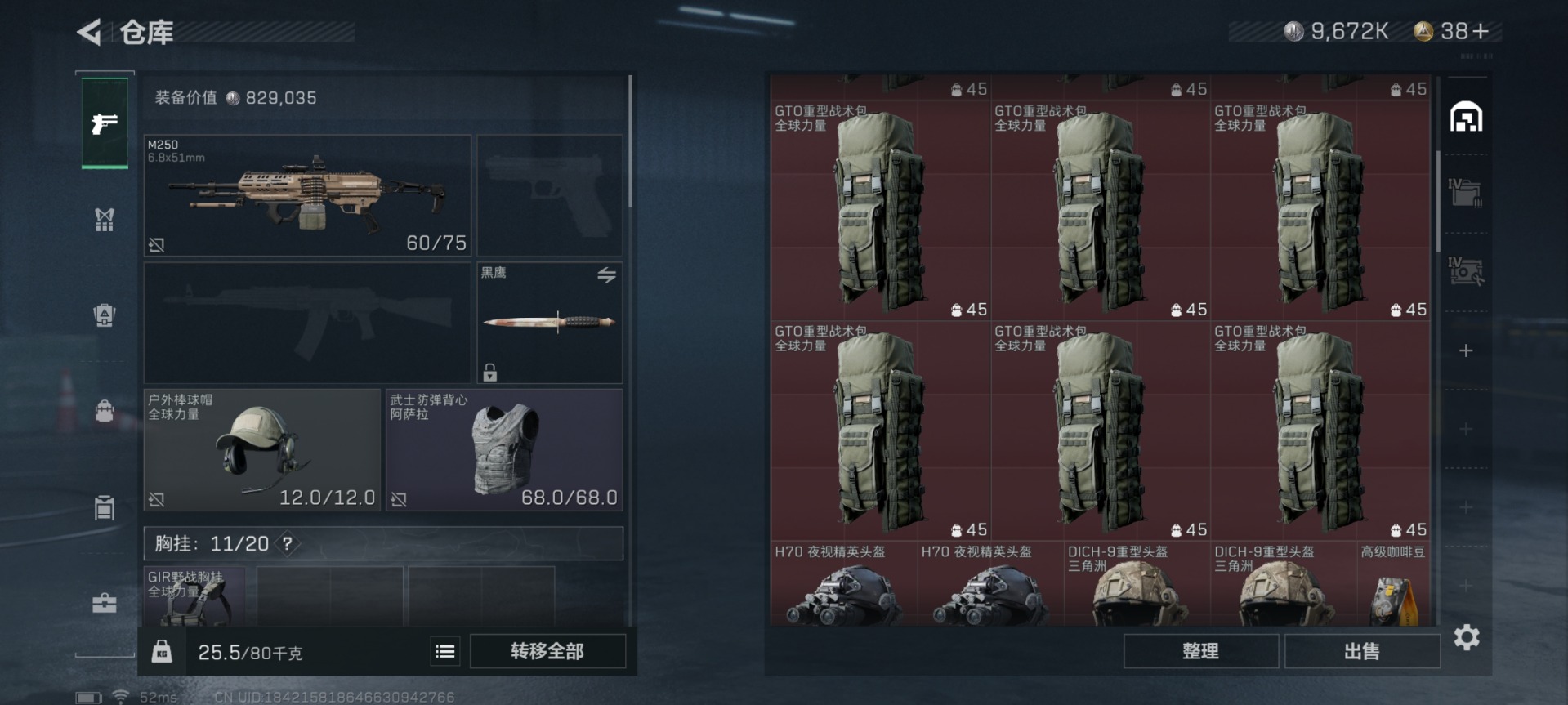Image resolution: width=1568 pixels, height=705 pixels.
Task: Click the stash inventory scrollbar
Action: point(1438,200)
